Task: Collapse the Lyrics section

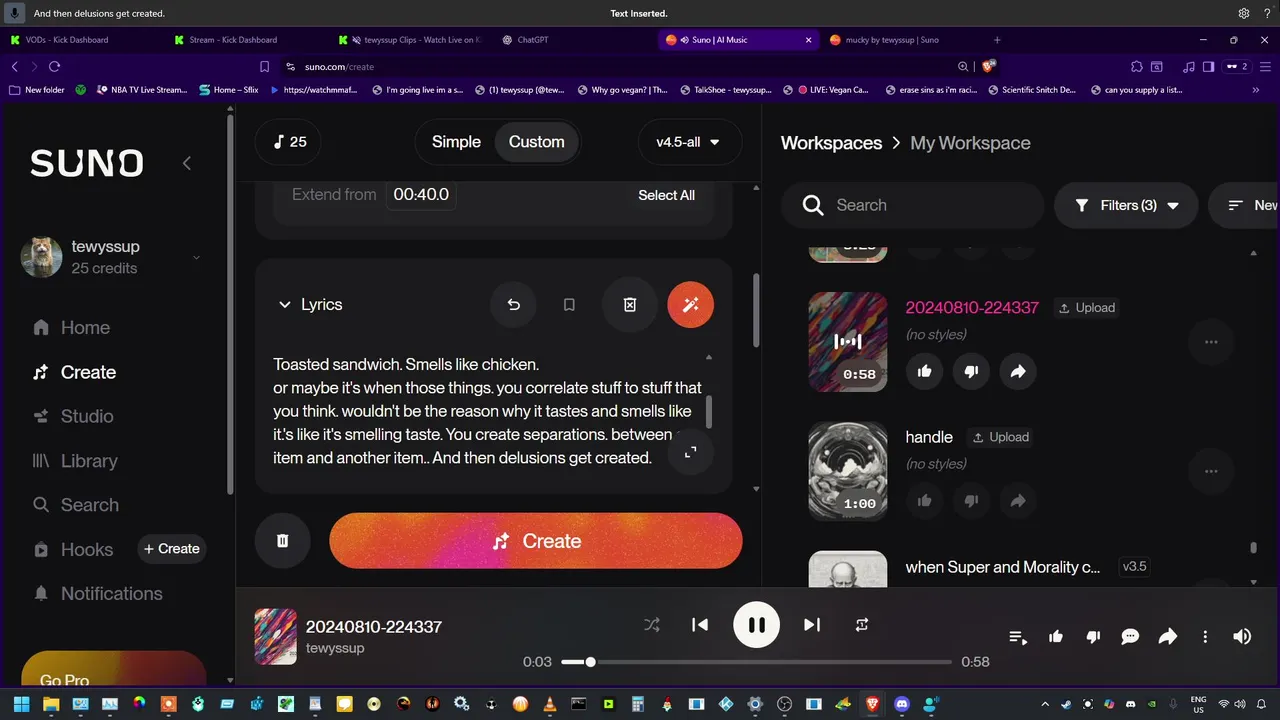Action: [285, 305]
